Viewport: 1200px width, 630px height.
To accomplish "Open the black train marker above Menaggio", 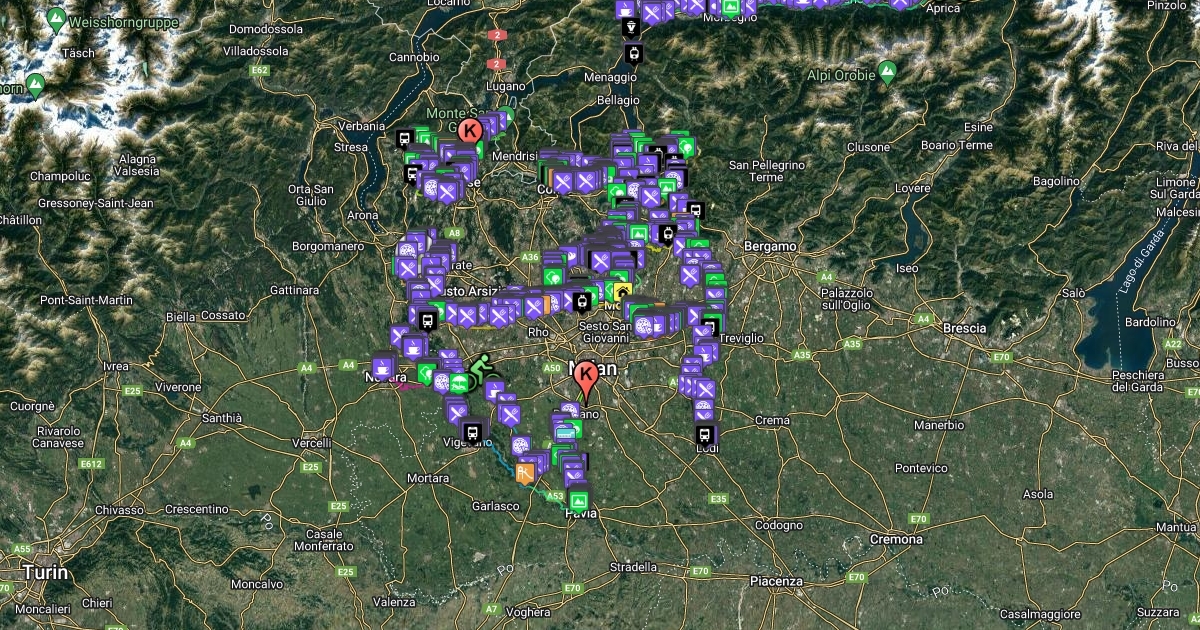I will click(633, 53).
